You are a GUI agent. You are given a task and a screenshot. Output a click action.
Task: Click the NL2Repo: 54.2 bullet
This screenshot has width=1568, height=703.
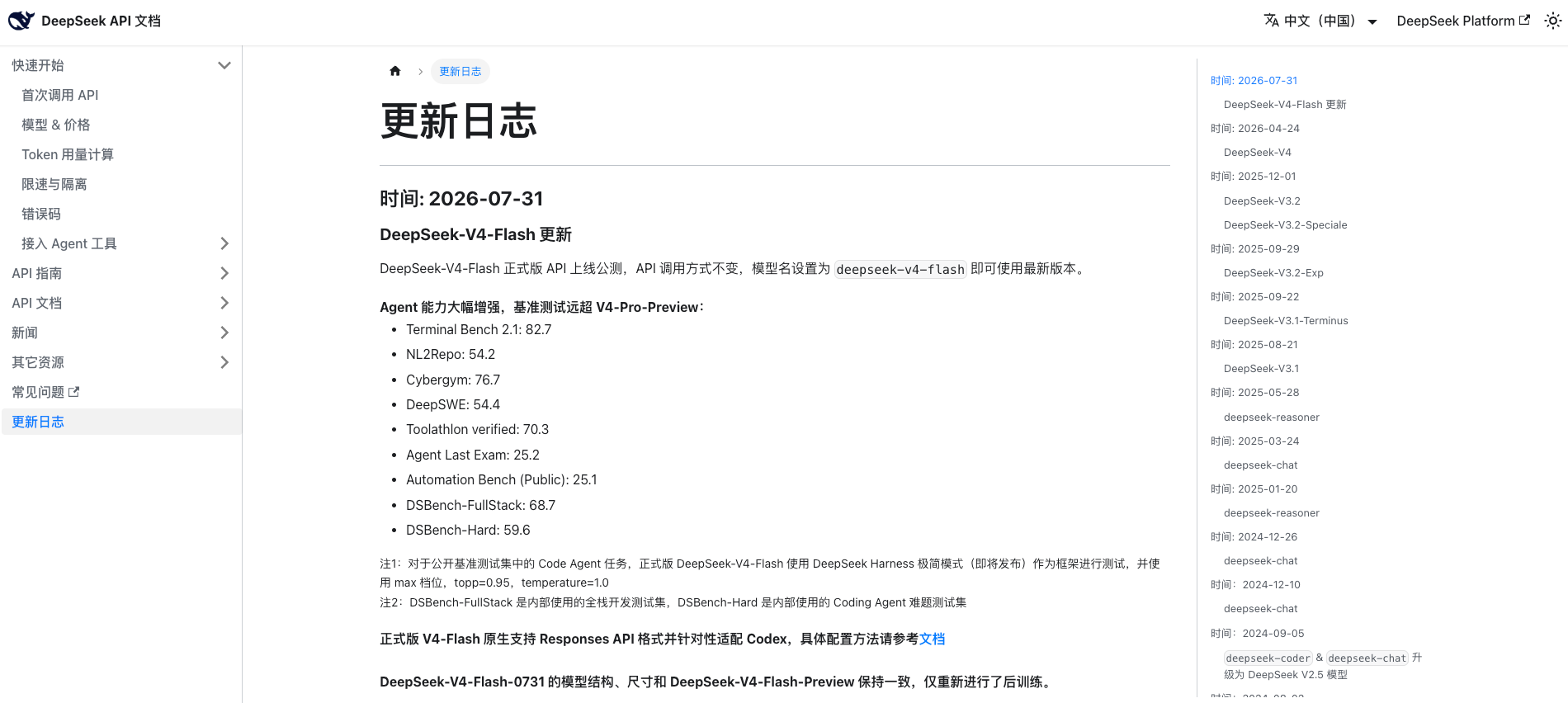[451, 354]
